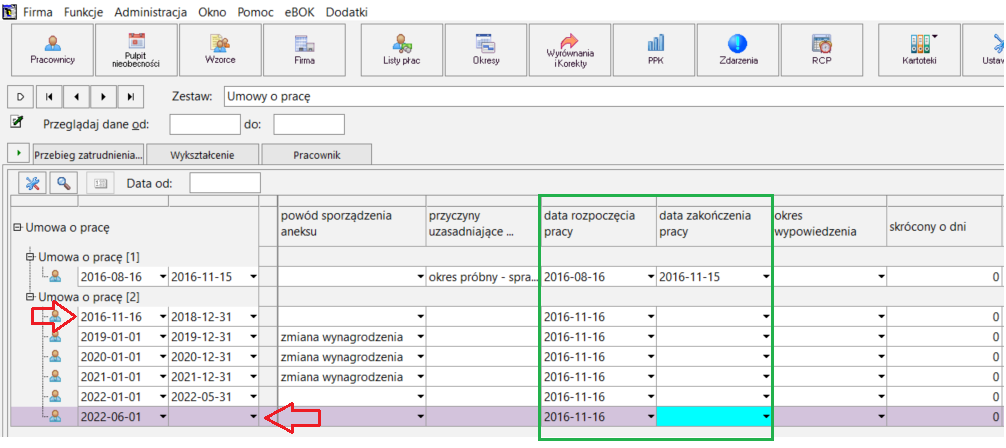
Task: Go to the first record navigation button
Action: (49, 97)
